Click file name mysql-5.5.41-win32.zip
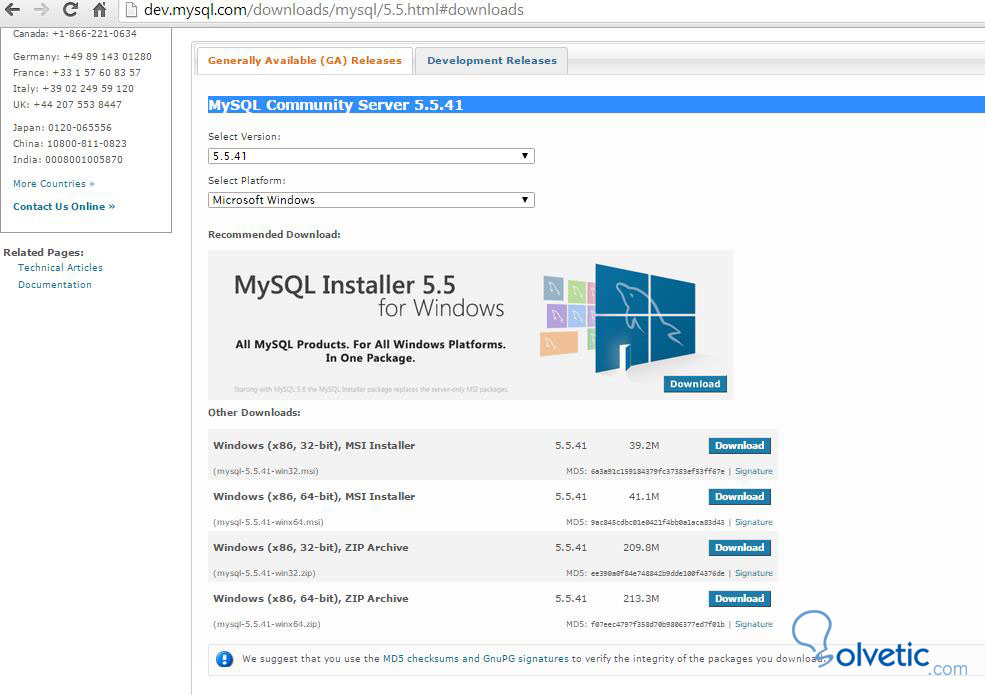Screen dimensions: 985x695 (264, 573)
